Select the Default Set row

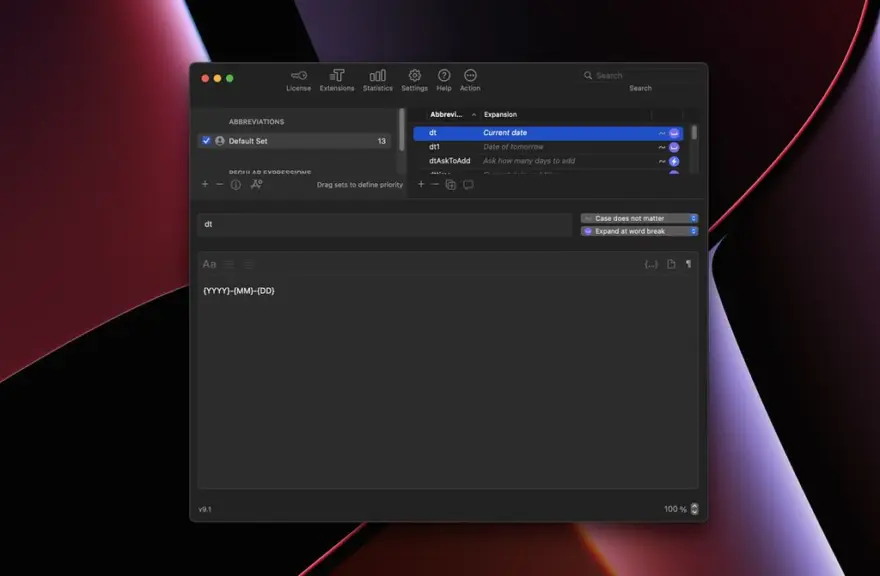click(x=294, y=141)
